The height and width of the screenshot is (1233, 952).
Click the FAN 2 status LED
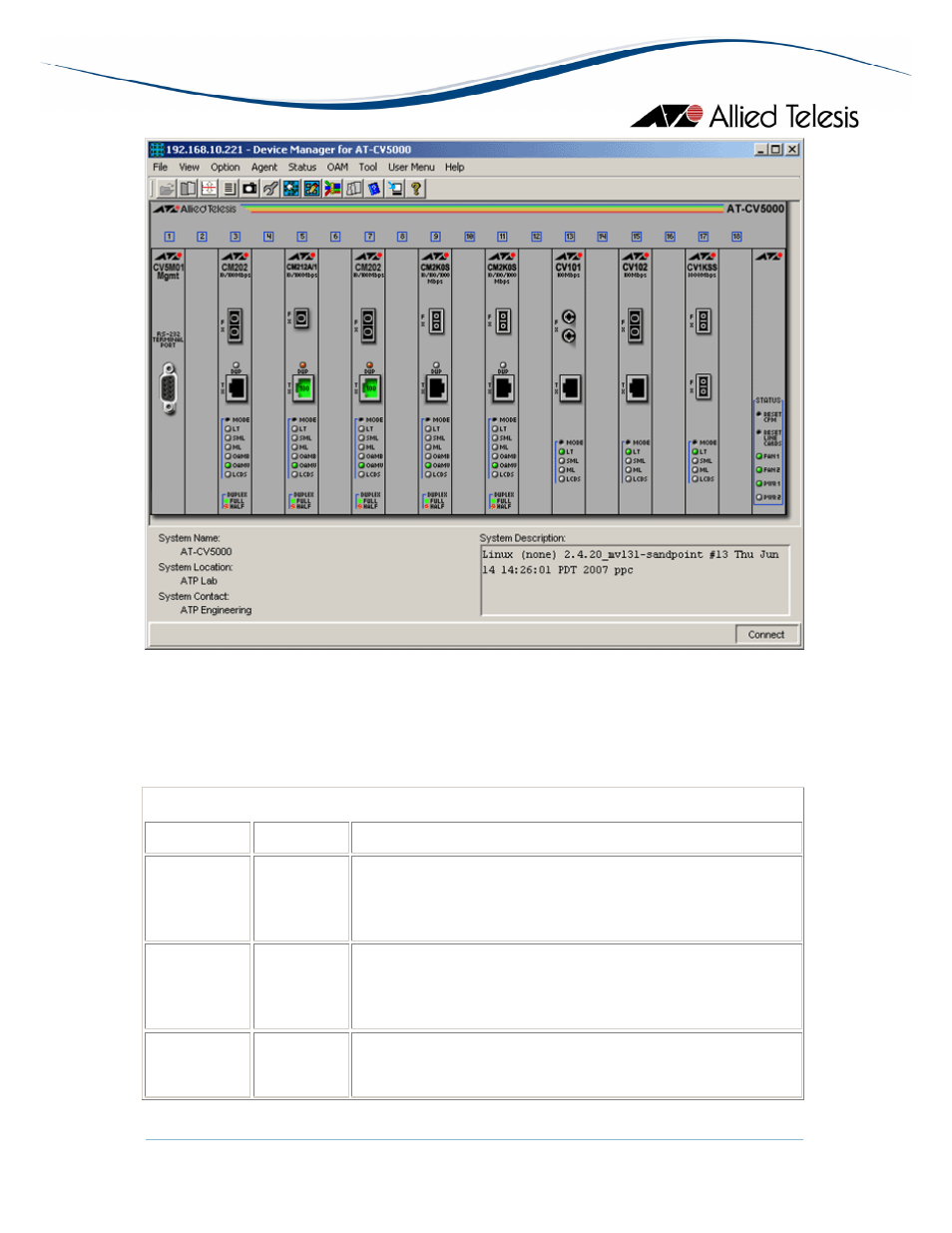tap(759, 470)
